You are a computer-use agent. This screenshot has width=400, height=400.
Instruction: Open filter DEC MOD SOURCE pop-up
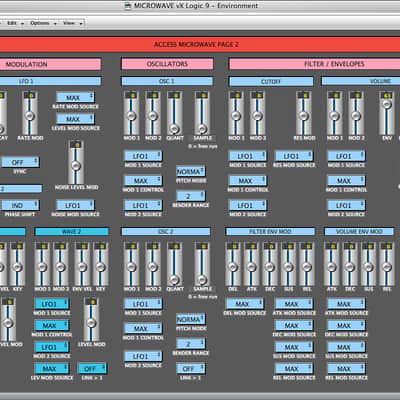294,325
